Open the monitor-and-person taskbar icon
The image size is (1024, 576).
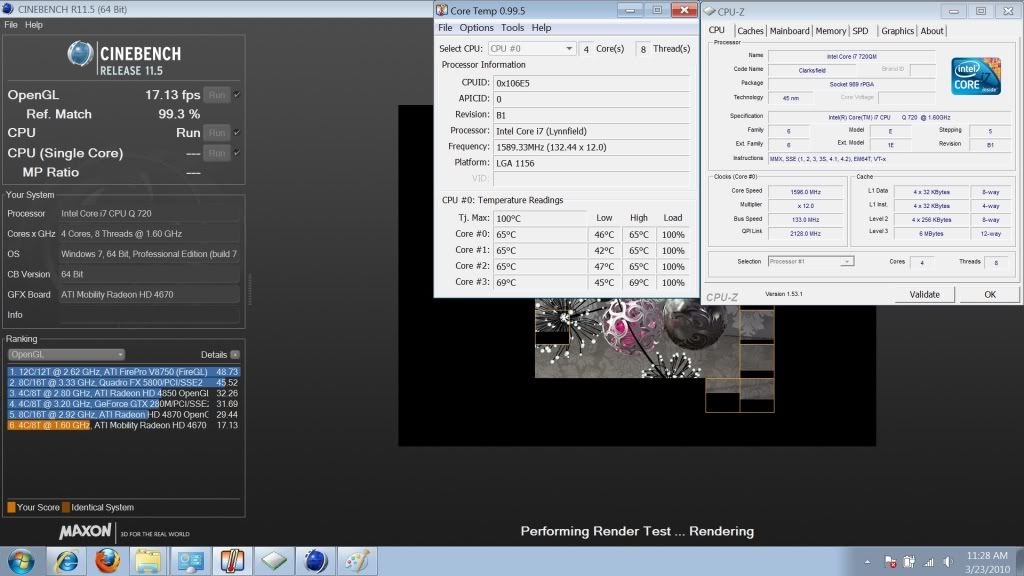[190, 561]
